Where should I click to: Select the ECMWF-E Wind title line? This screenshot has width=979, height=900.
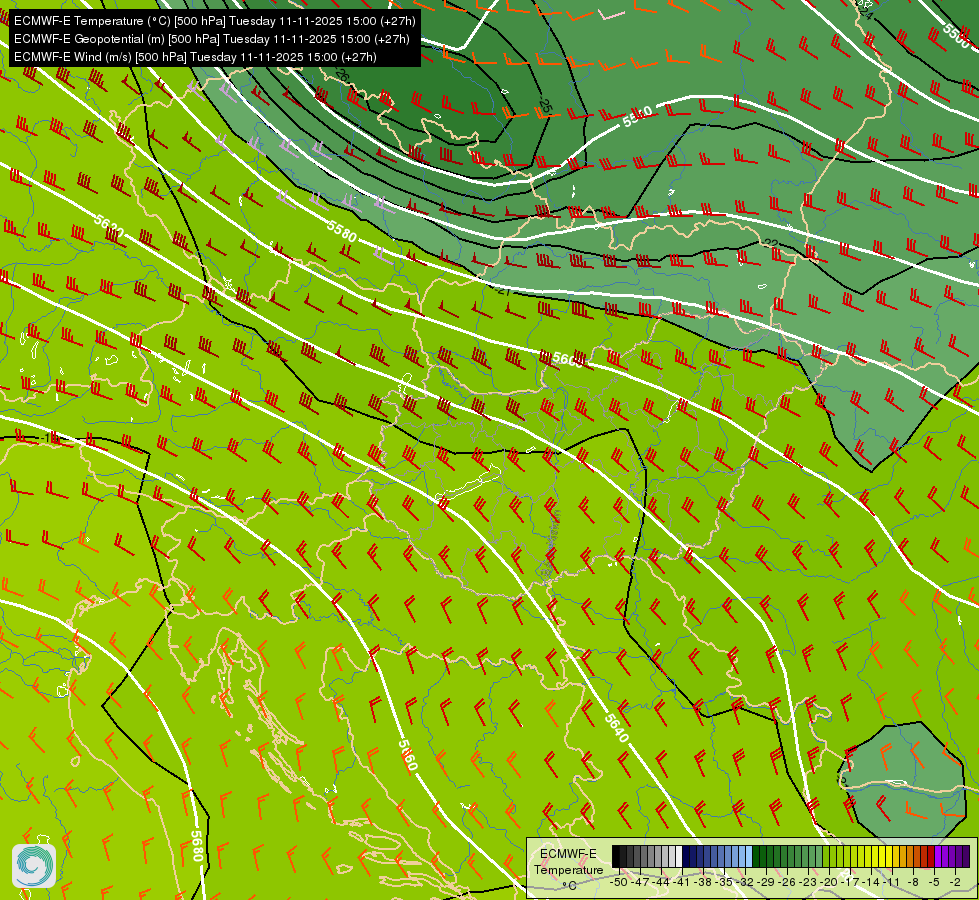coord(195,57)
